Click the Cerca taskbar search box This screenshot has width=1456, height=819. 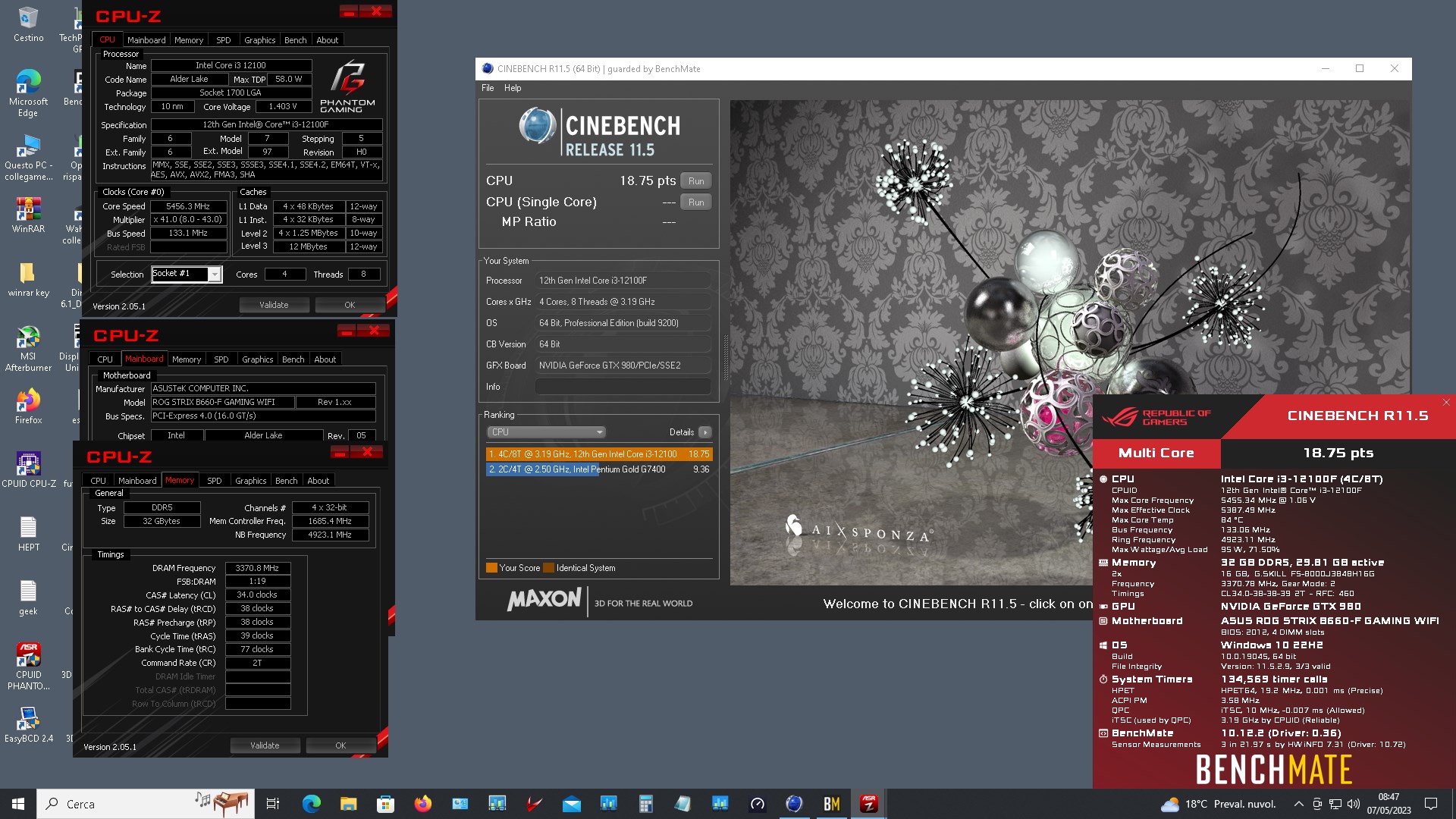tap(144, 804)
